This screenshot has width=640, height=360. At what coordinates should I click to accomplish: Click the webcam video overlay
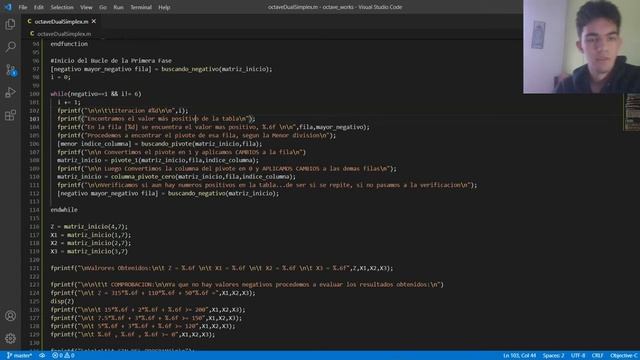(x=581, y=47)
